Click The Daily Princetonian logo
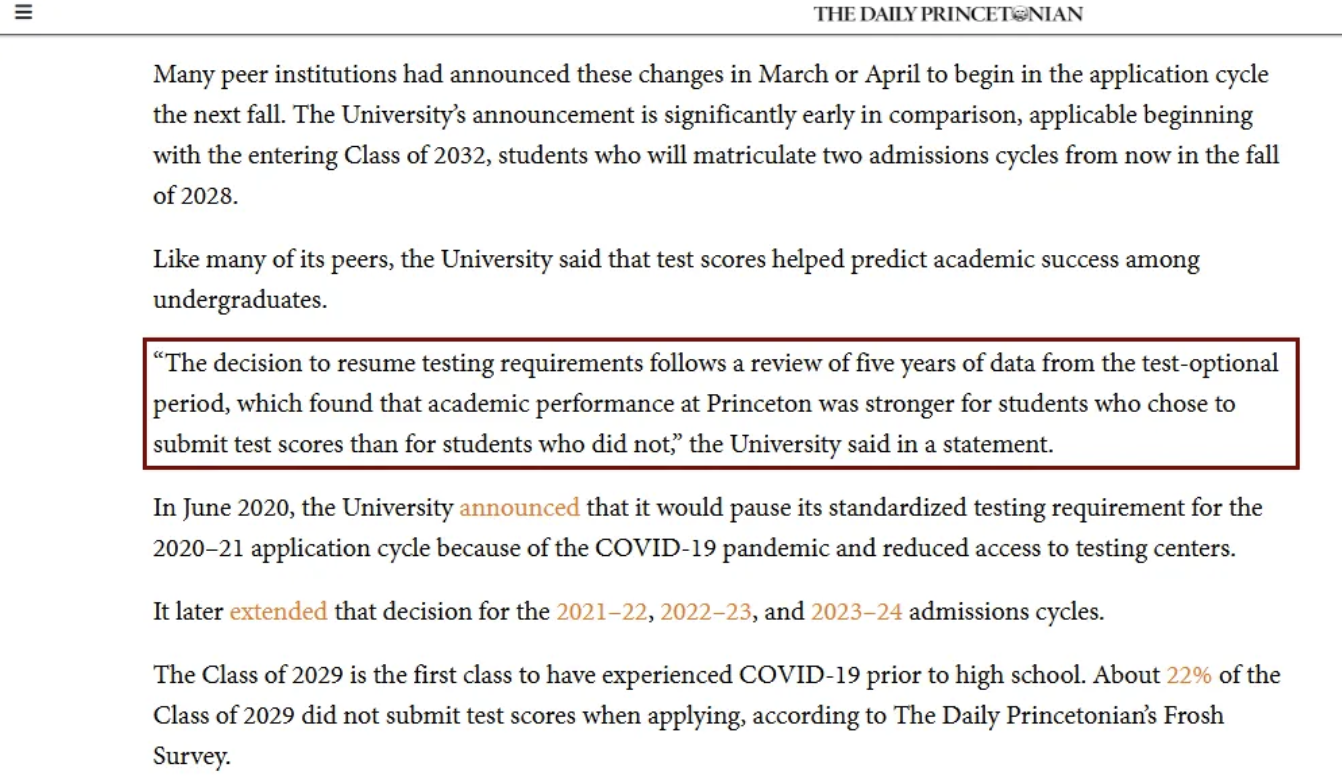The image size is (1342, 780). [x=947, y=14]
